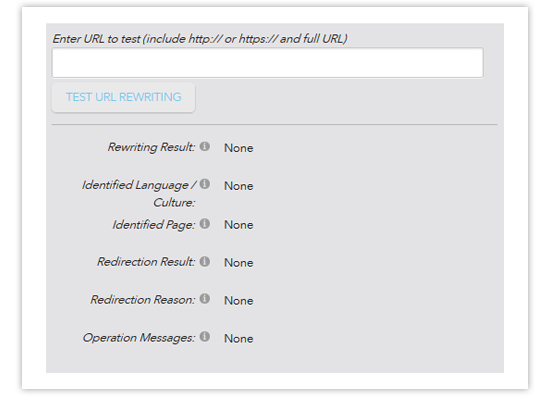Click info icon beside Operation Messages
550x403 pixels.
click(205, 337)
